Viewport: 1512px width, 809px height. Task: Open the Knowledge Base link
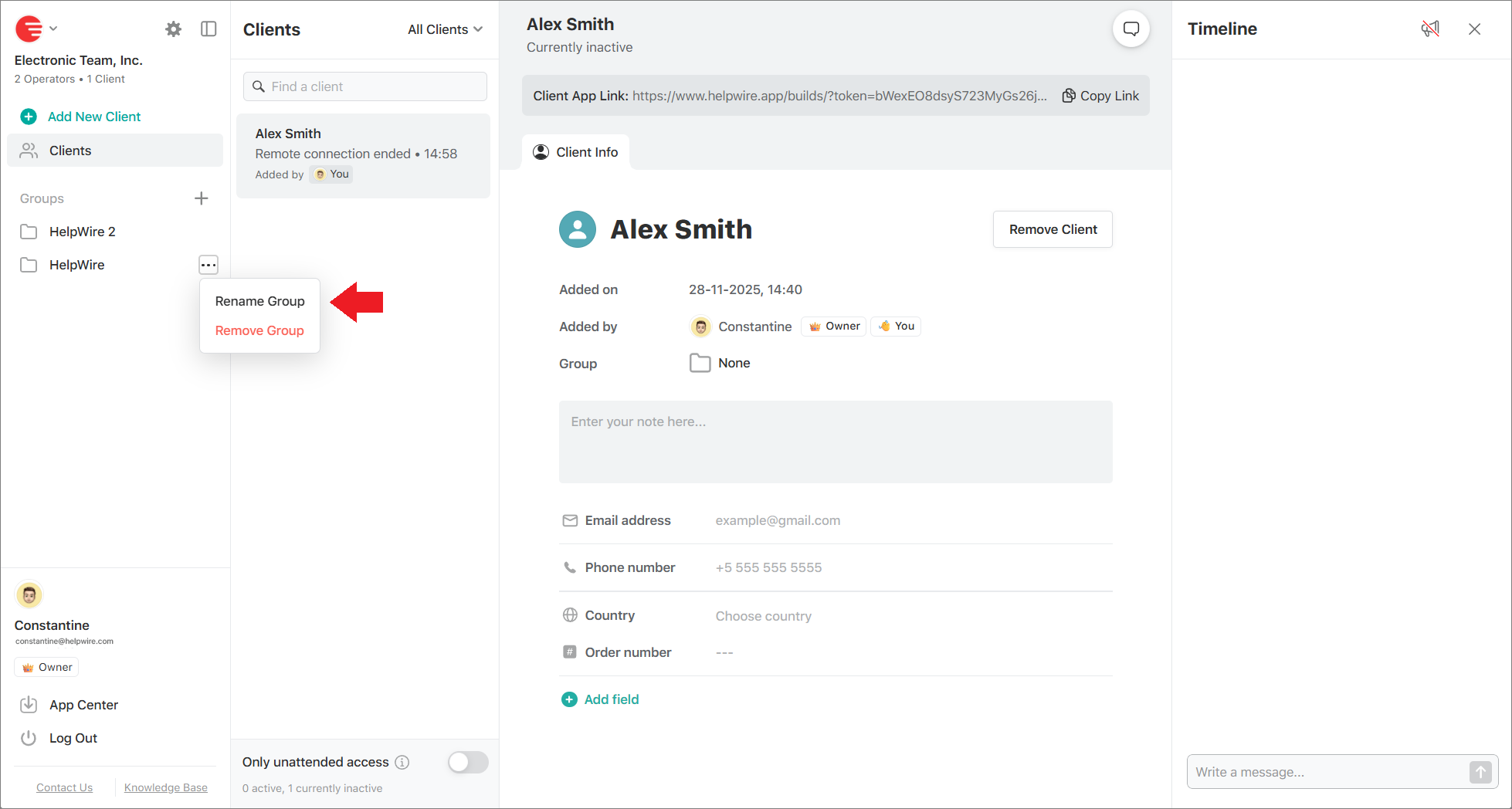pos(165,787)
